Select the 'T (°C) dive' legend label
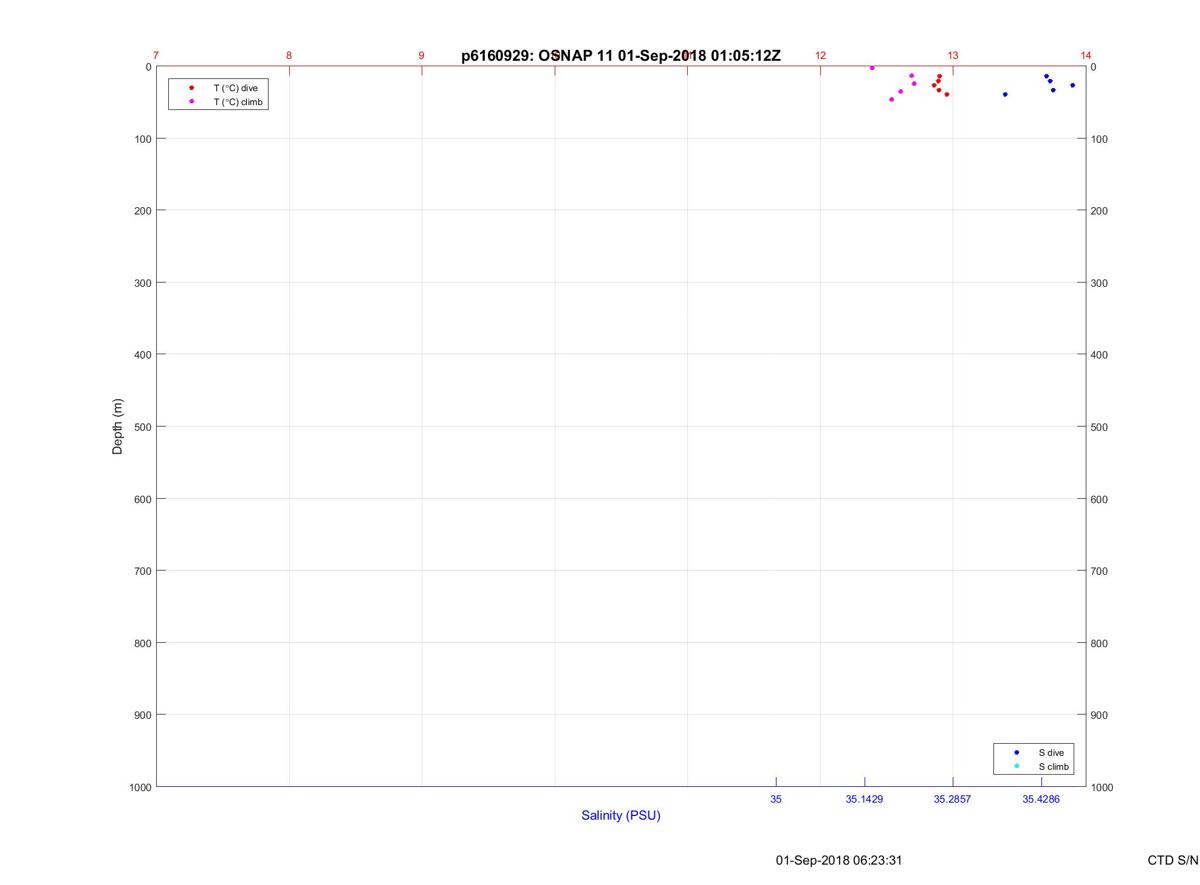Image resolution: width=1200 pixels, height=885 pixels. click(235, 88)
